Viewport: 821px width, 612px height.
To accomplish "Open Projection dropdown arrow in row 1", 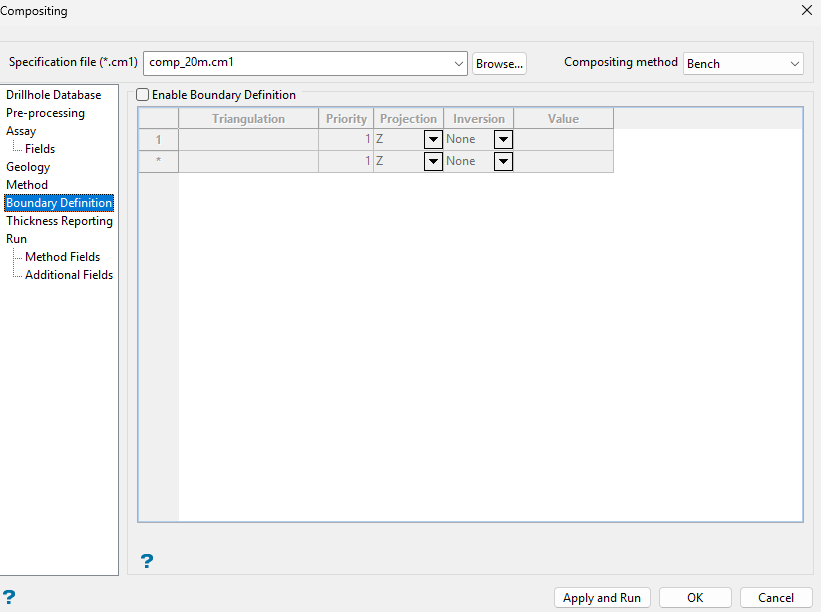I will pos(433,140).
